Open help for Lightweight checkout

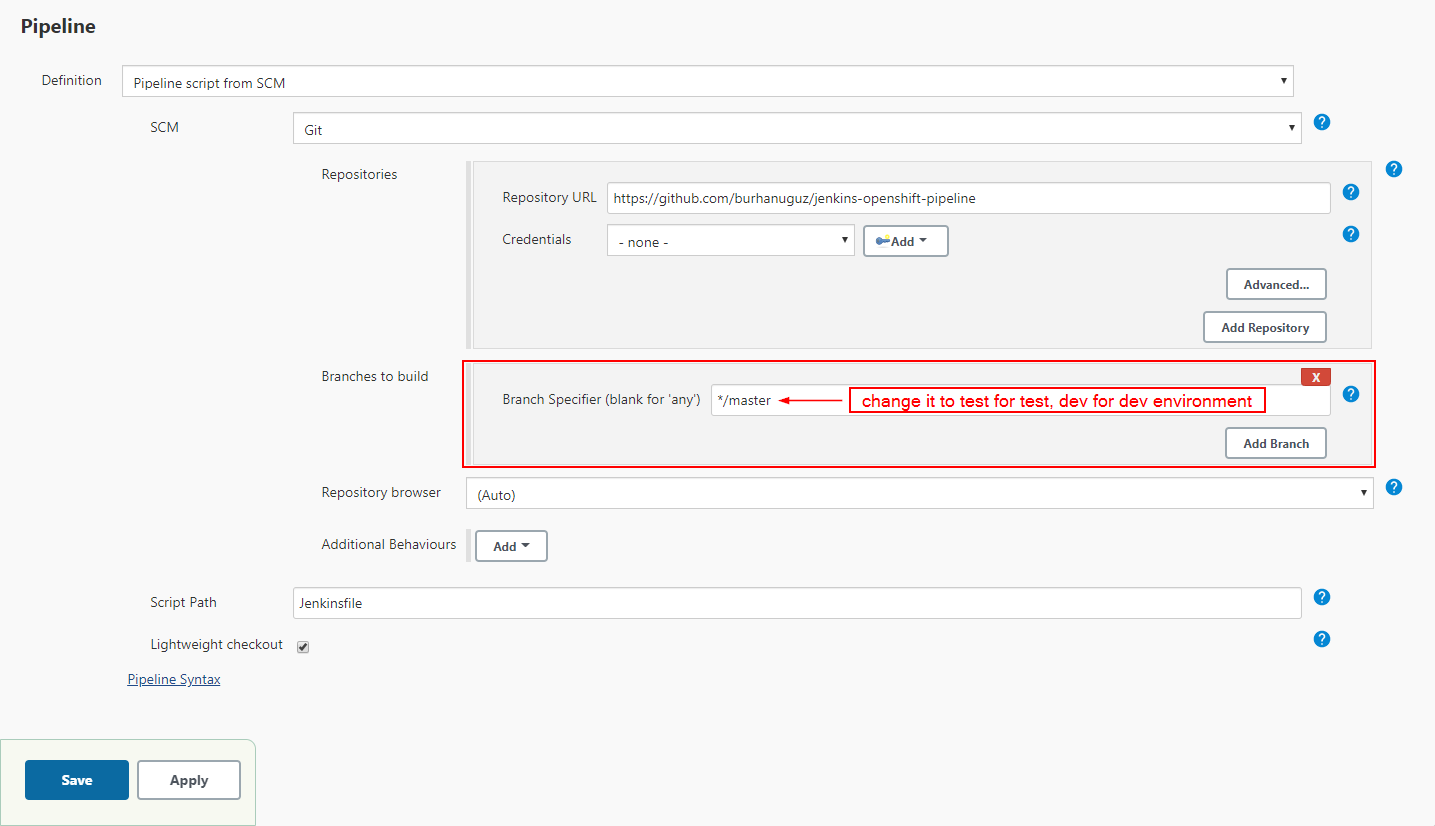point(1322,639)
